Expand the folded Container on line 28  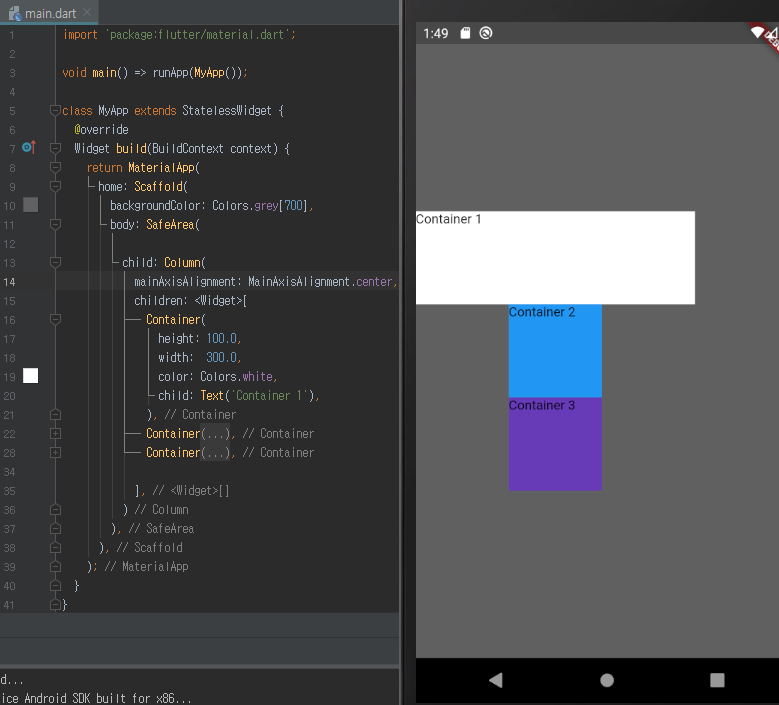(x=55, y=453)
